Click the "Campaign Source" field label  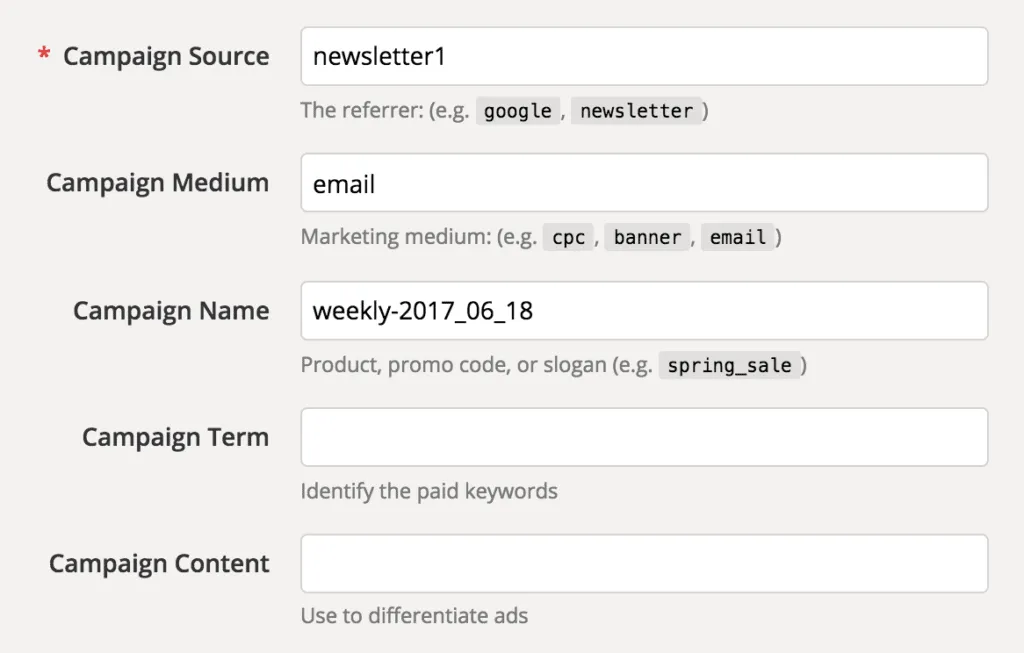(x=166, y=56)
